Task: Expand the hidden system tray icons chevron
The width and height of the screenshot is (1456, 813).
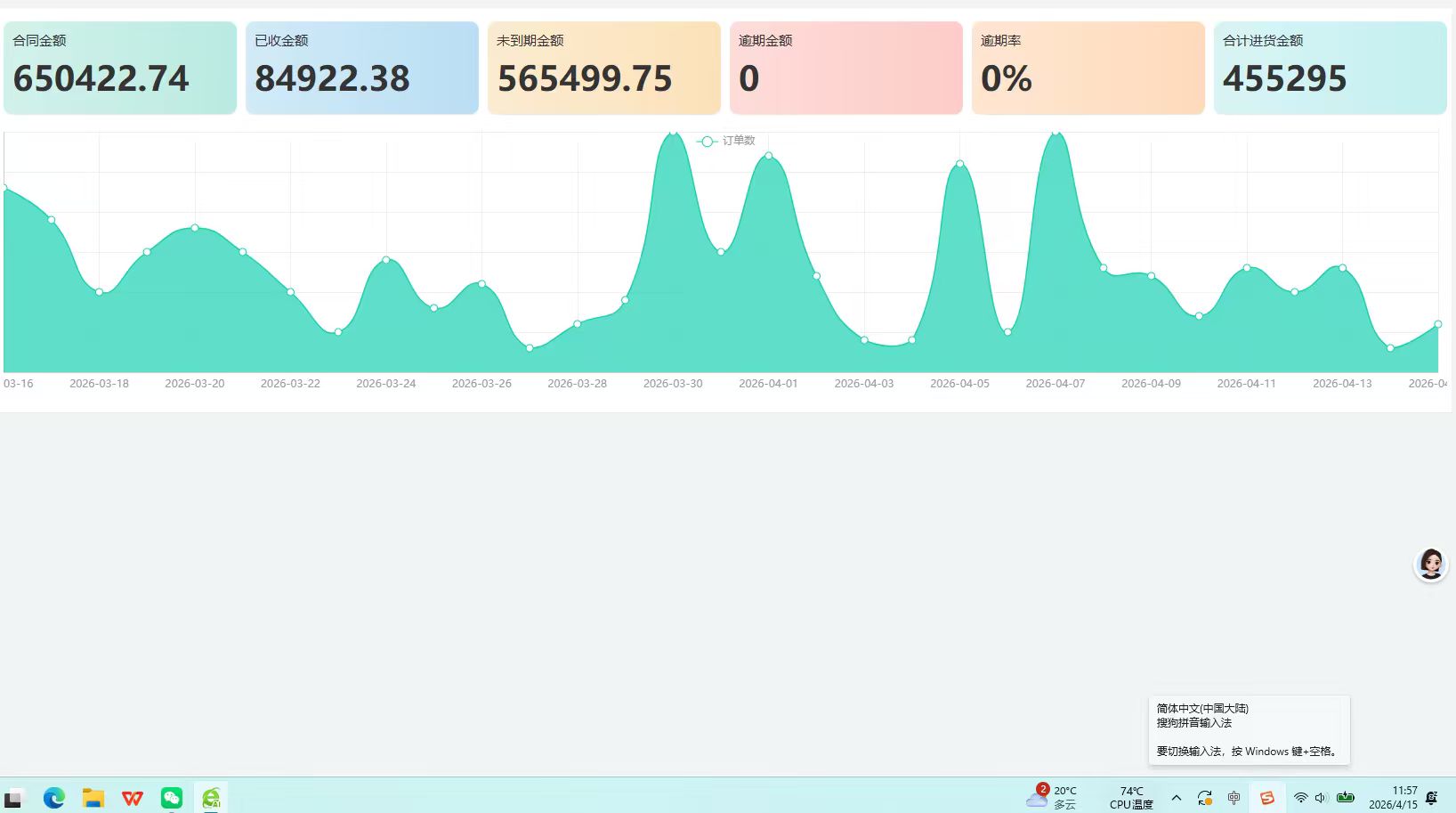Action: 1177,798
